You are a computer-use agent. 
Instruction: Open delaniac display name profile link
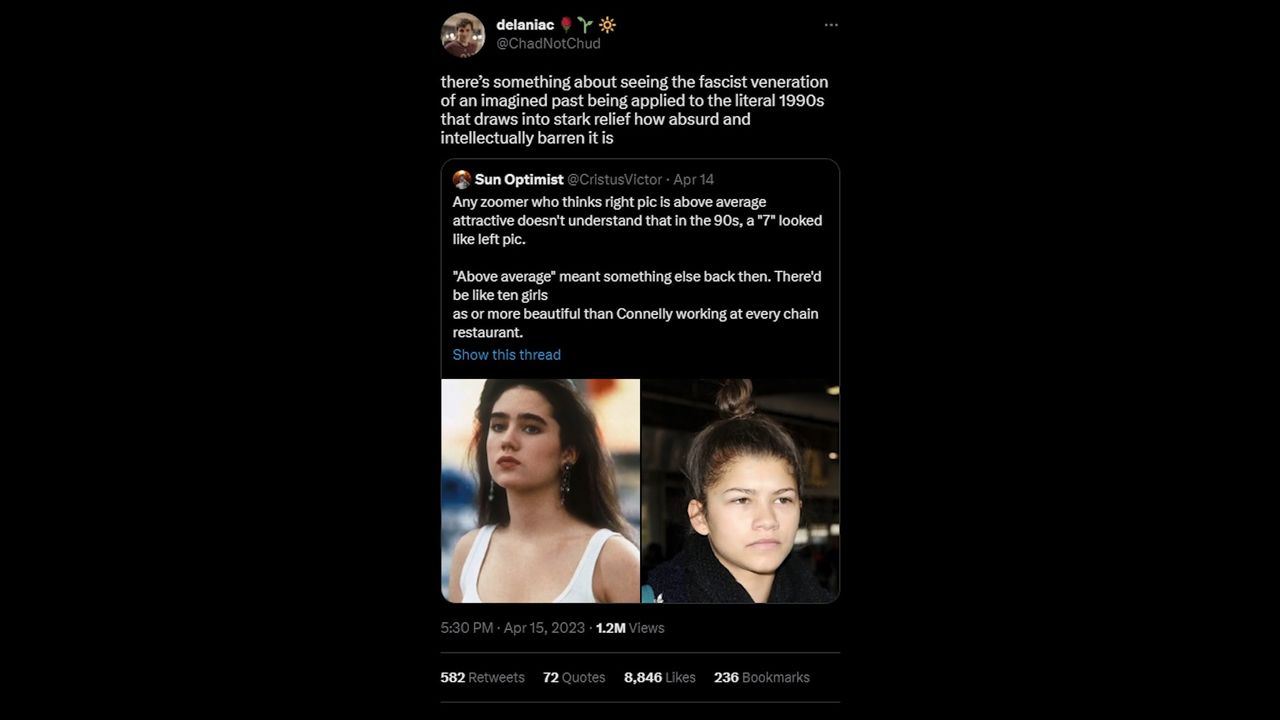click(525, 25)
